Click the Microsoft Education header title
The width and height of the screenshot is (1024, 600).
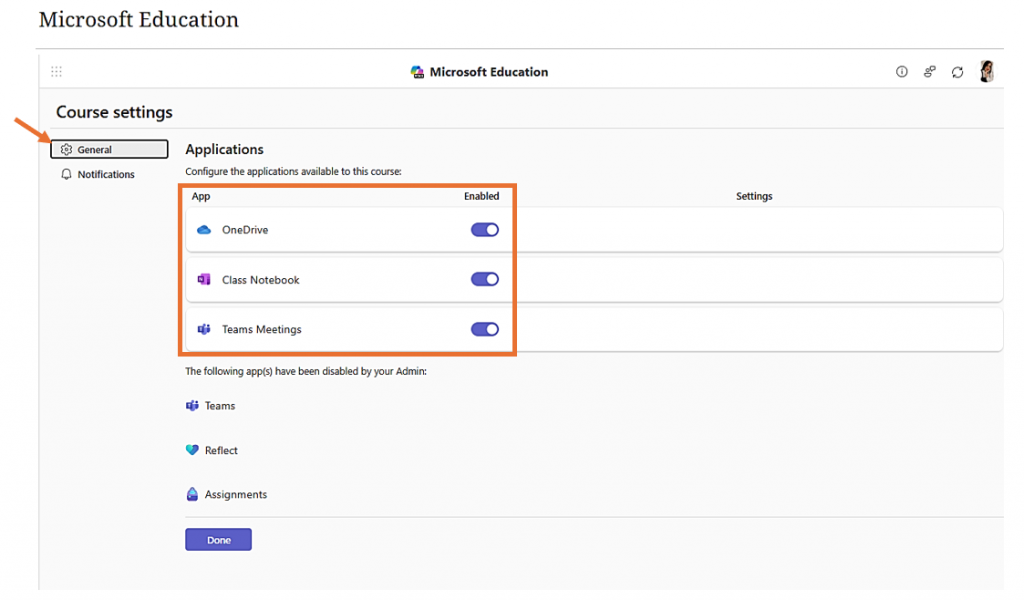pyautogui.click(x=488, y=72)
